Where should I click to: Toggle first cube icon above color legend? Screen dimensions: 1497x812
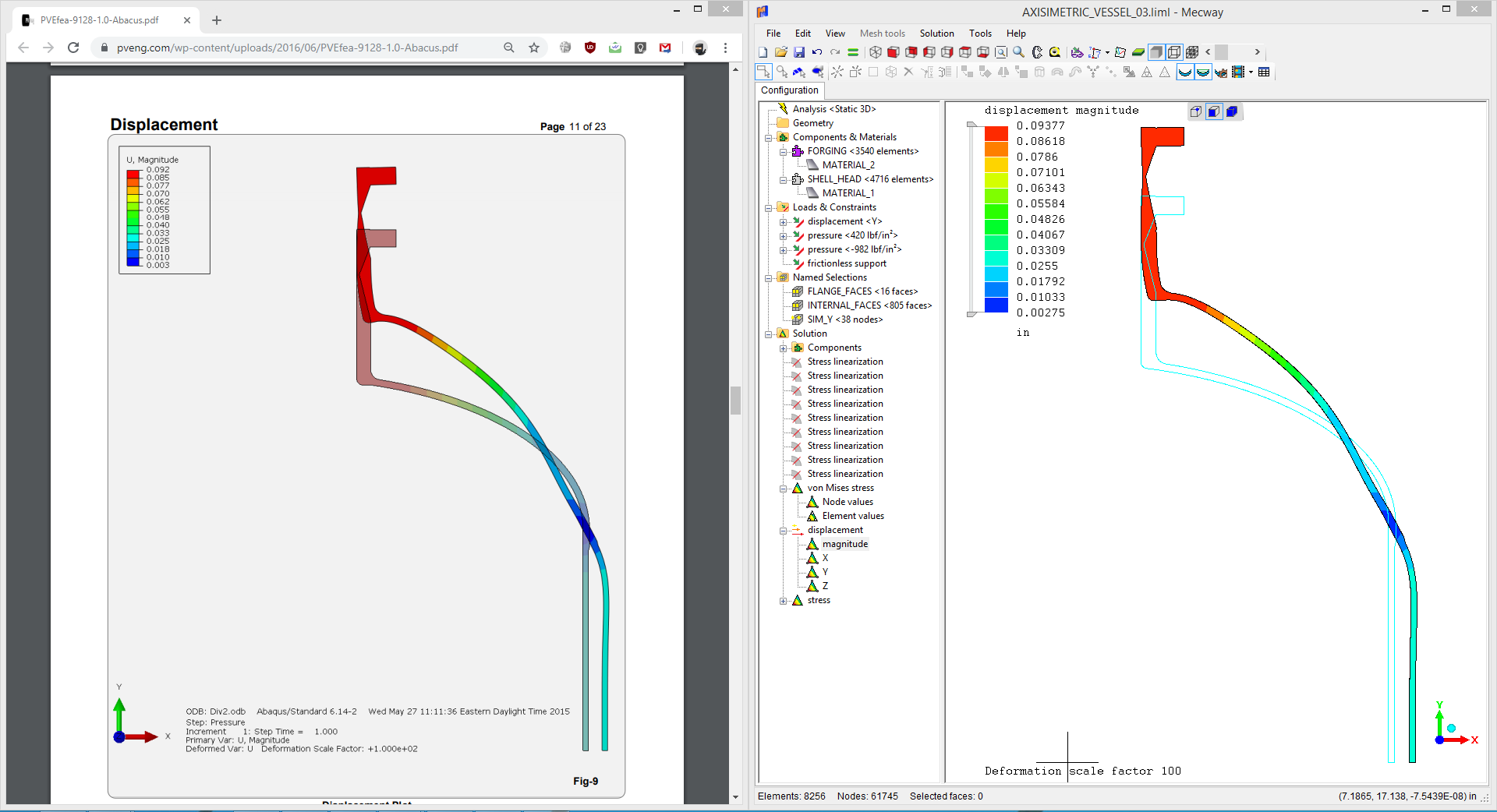click(1196, 111)
